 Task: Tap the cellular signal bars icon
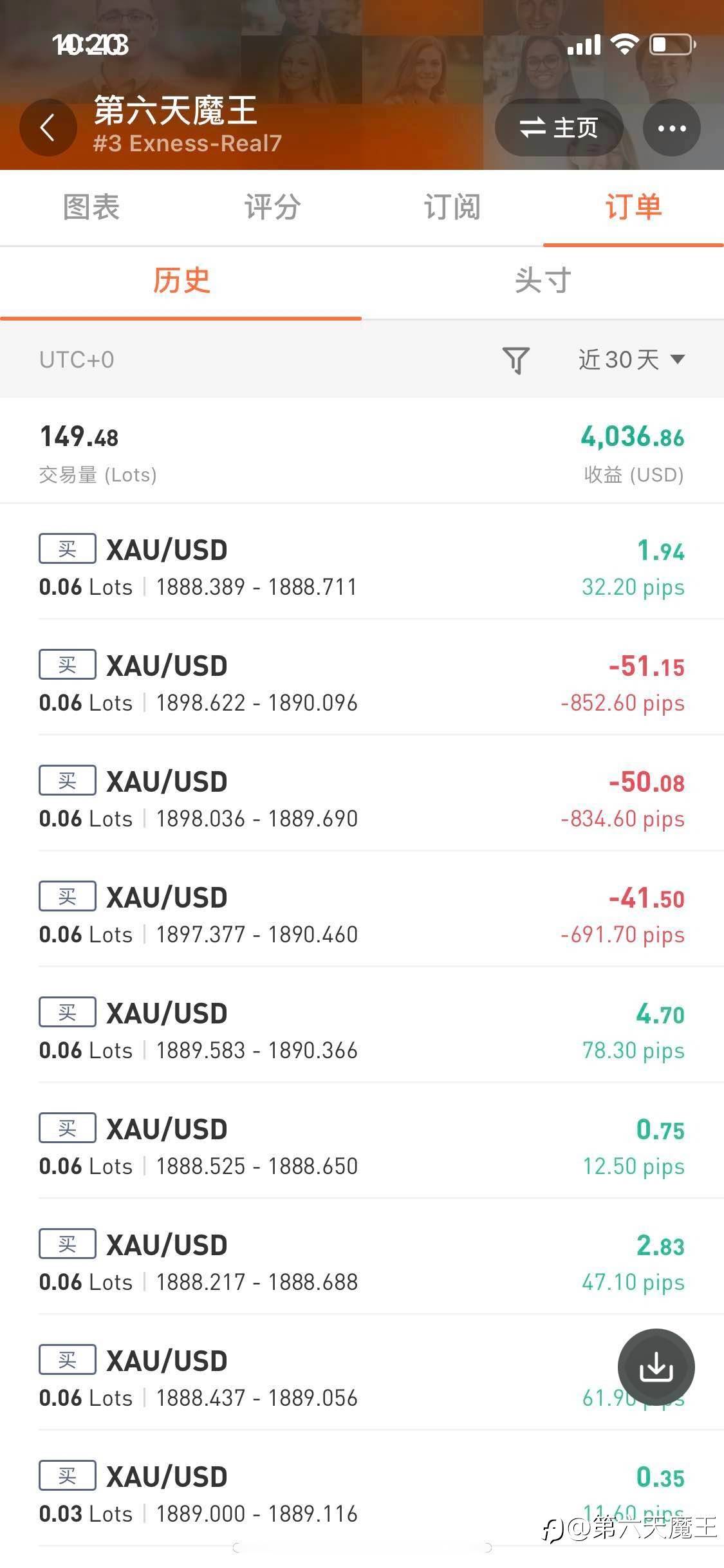pyautogui.click(x=584, y=44)
